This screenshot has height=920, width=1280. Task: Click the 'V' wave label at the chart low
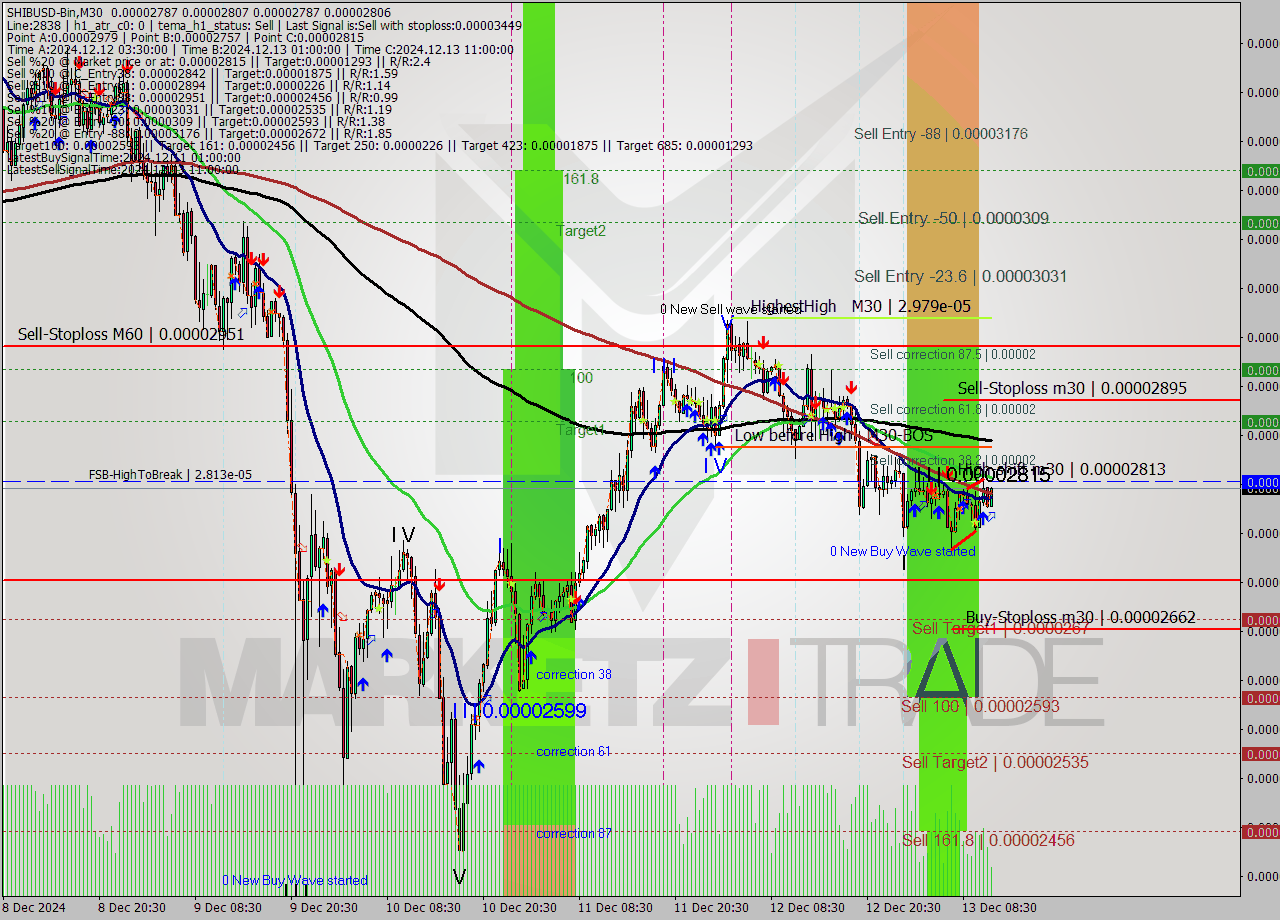pyautogui.click(x=459, y=877)
